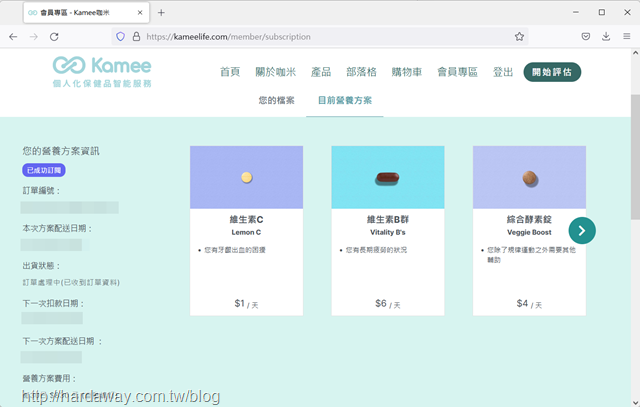
Task: Click the page vertical scrollbar thumb
Action: (x=635, y=157)
